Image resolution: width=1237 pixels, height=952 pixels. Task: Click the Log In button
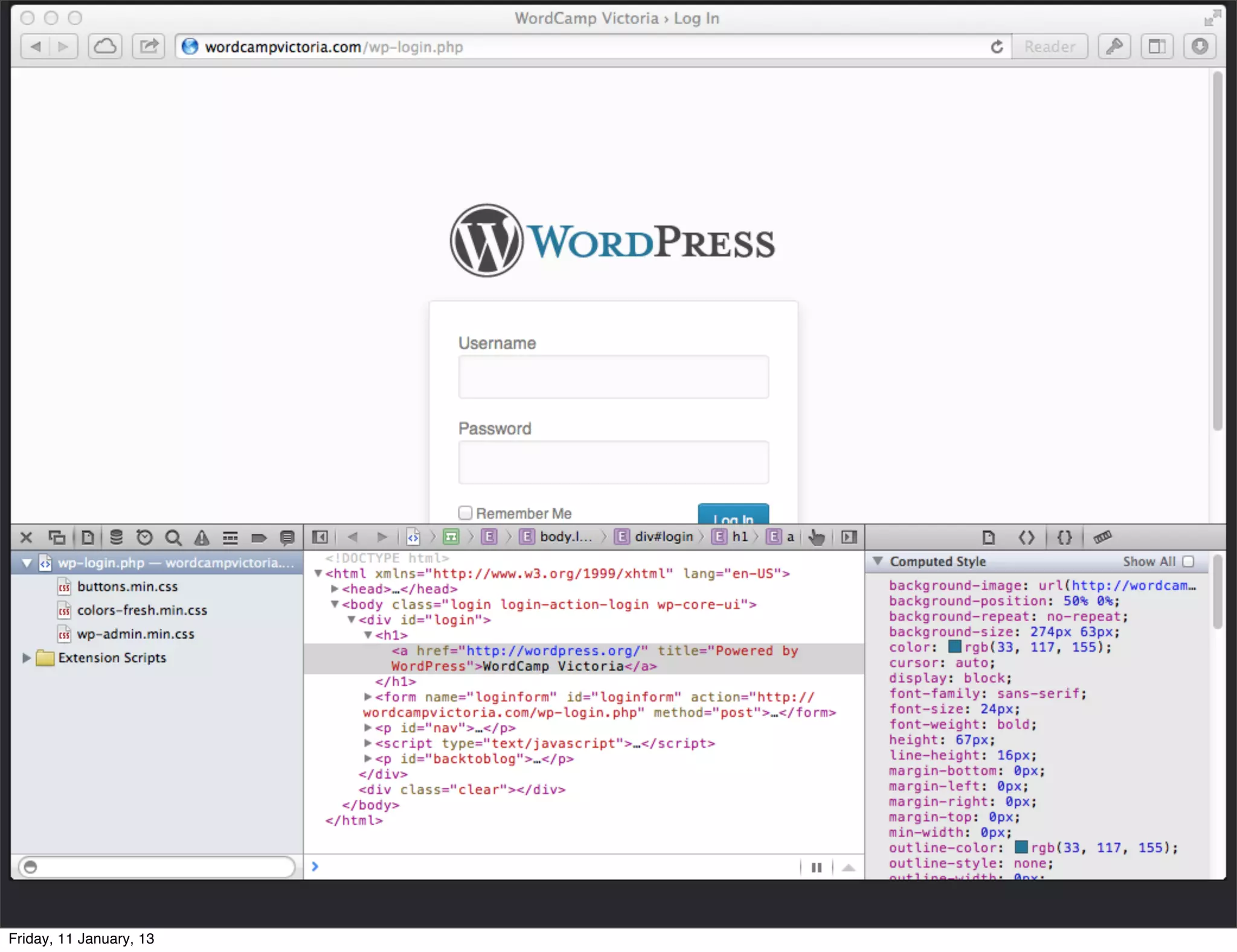[x=733, y=515]
